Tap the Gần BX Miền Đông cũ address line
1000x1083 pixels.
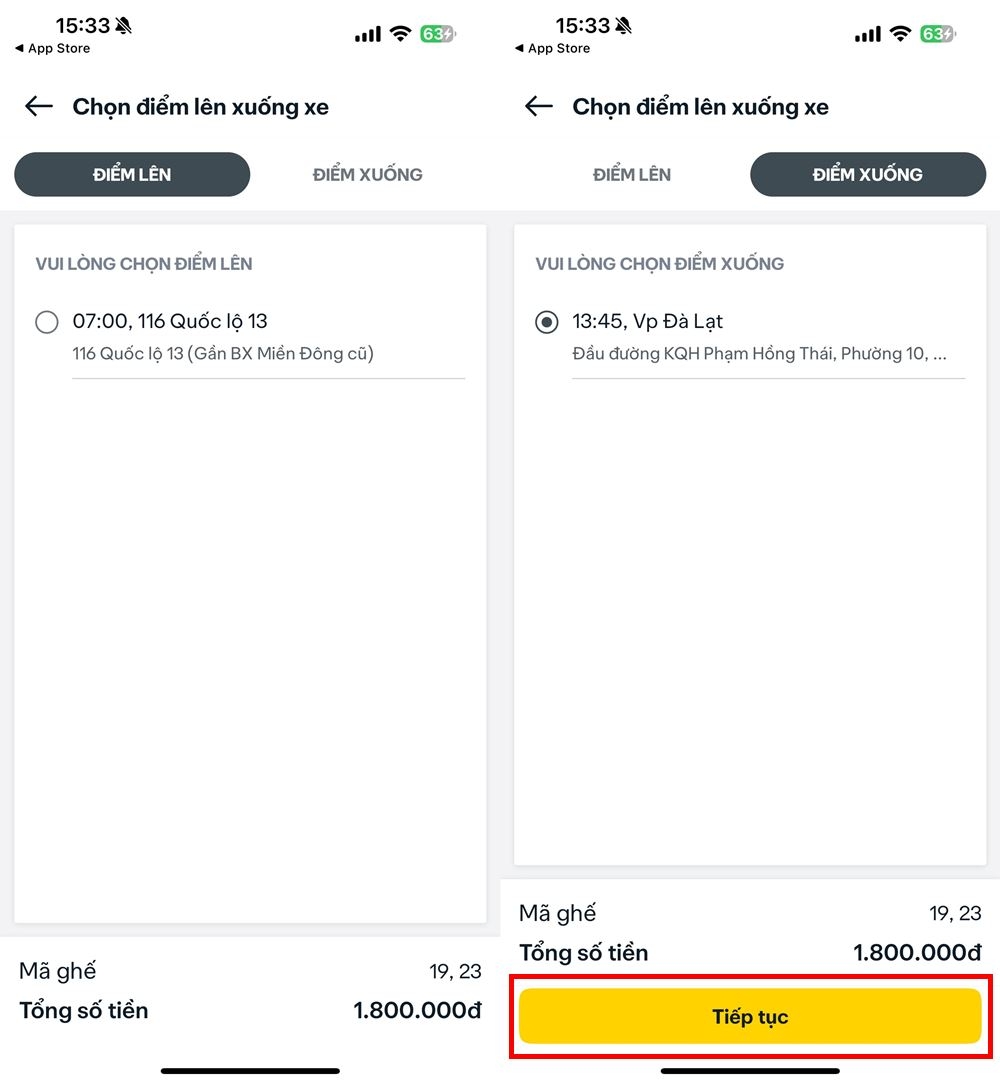223,353
